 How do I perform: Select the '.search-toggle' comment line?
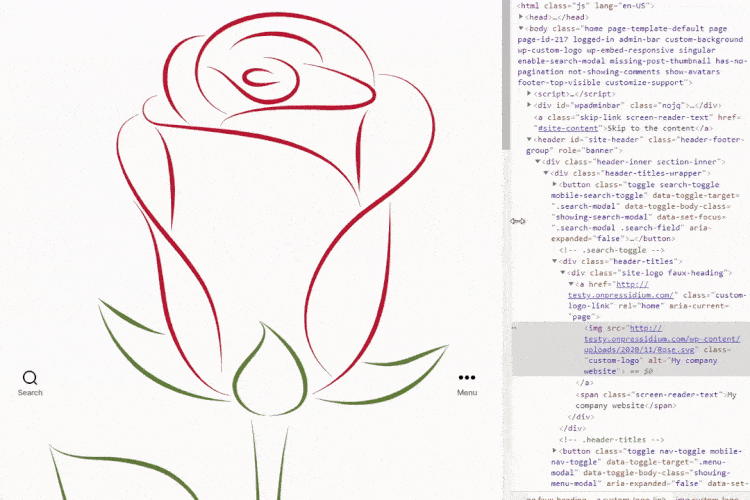coord(611,250)
